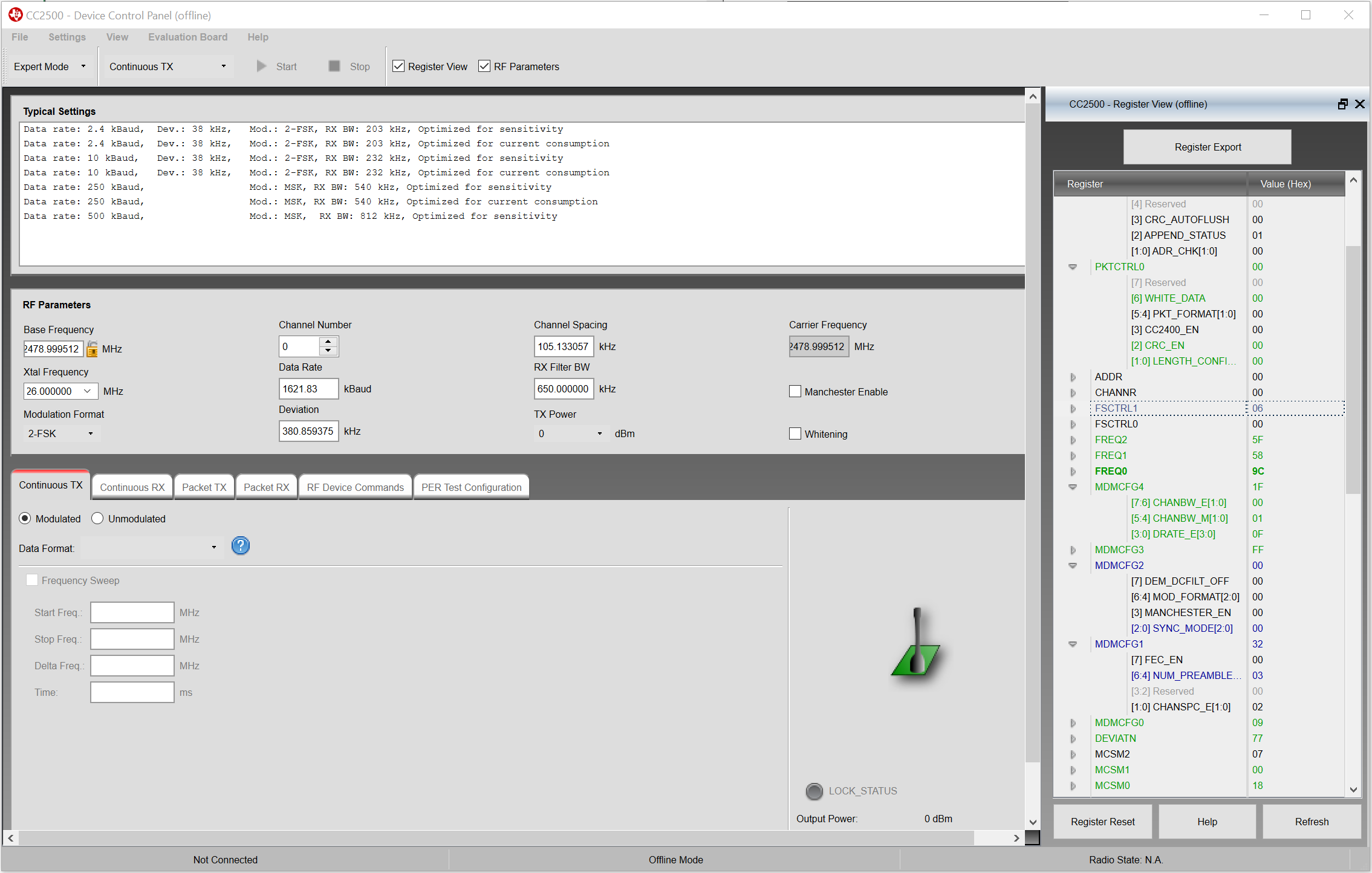Increase Channel Number with up arrow
1372x873 pixels.
pyautogui.click(x=328, y=342)
